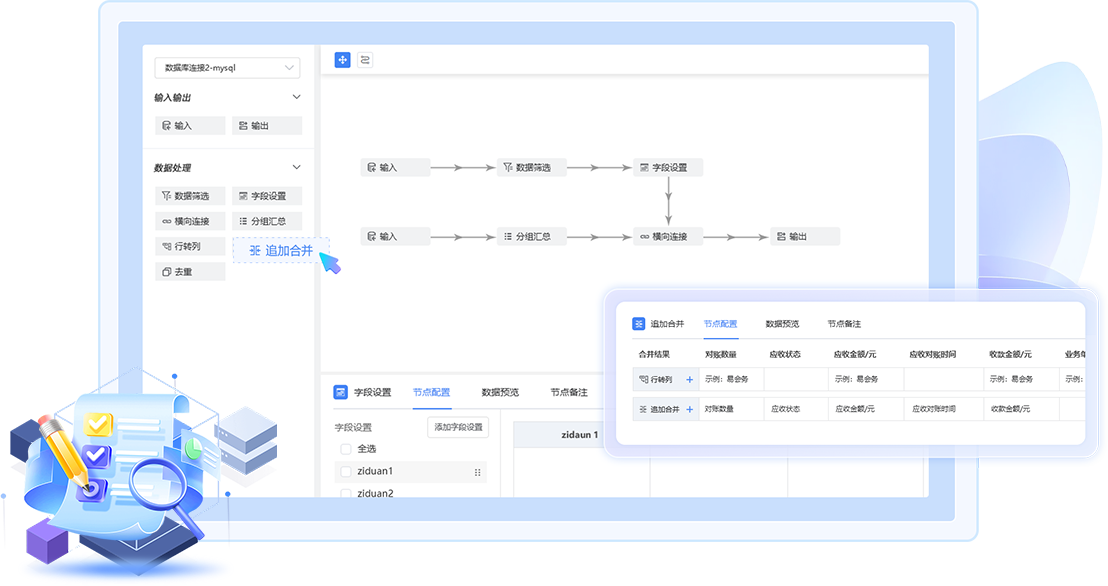
Task: Collapse the 输入输出 section
Action: (x=296, y=97)
